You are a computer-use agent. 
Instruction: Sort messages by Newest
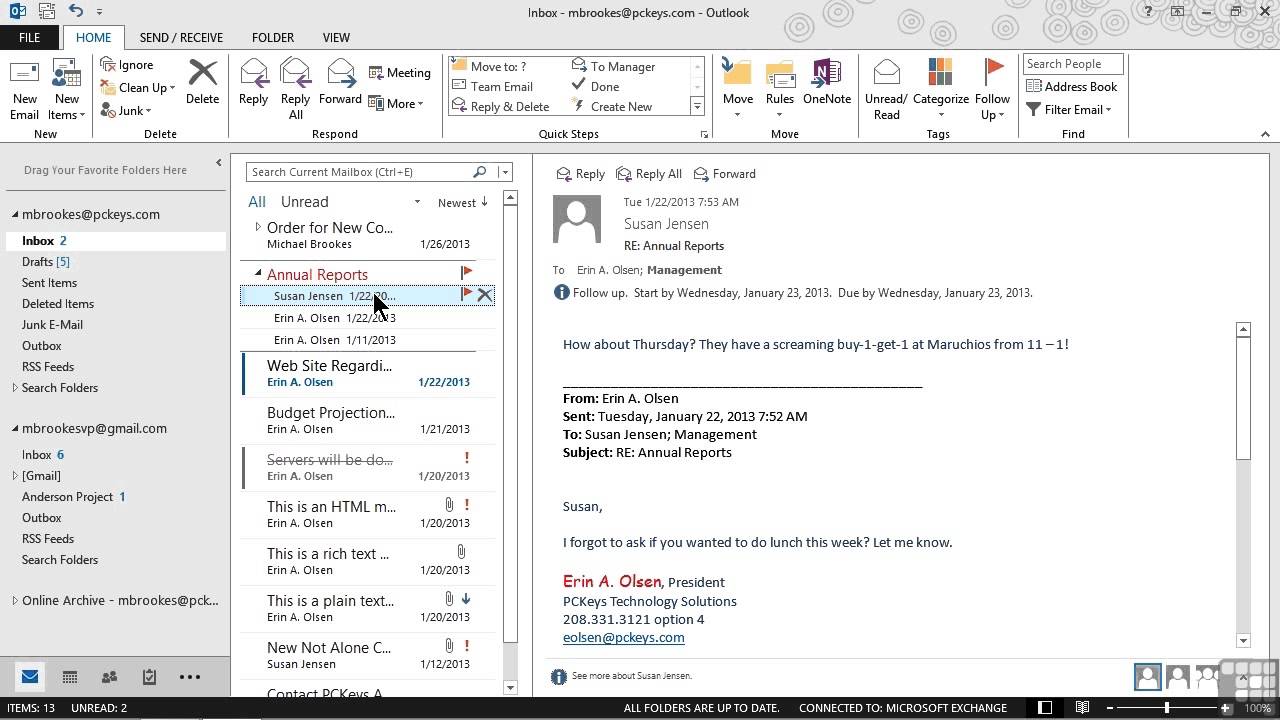(x=462, y=203)
